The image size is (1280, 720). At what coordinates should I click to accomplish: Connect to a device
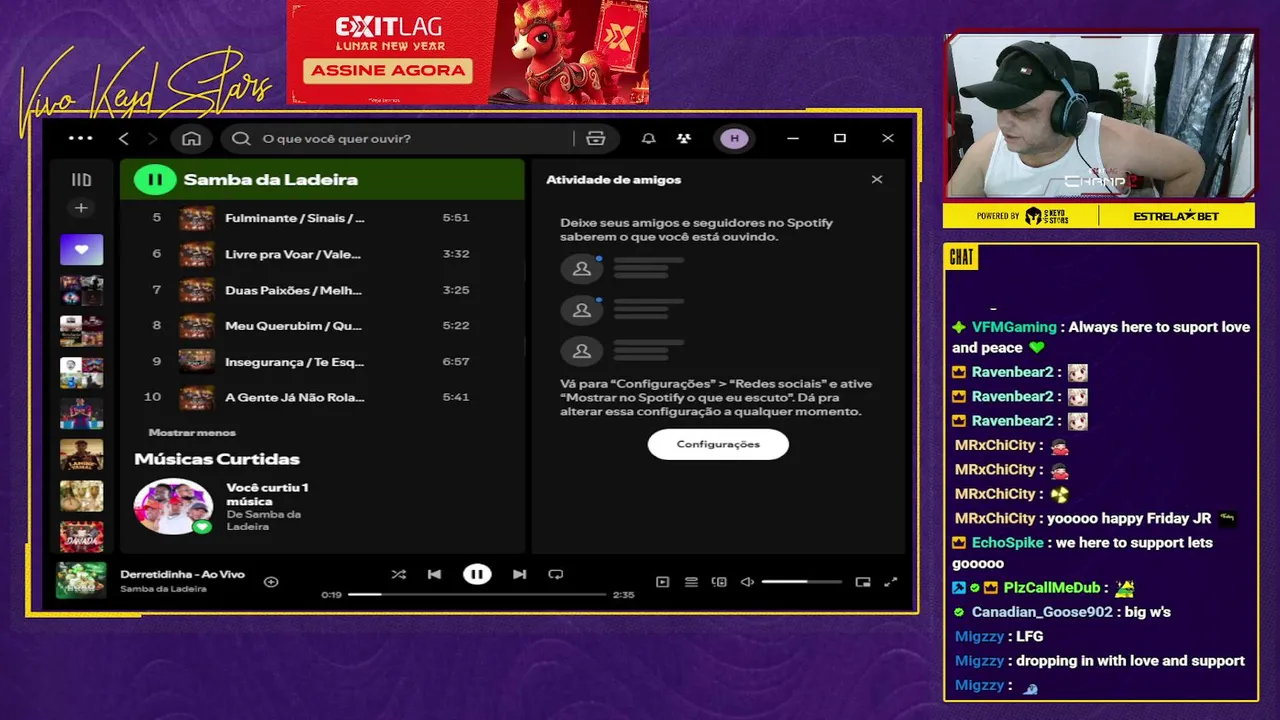718,582
